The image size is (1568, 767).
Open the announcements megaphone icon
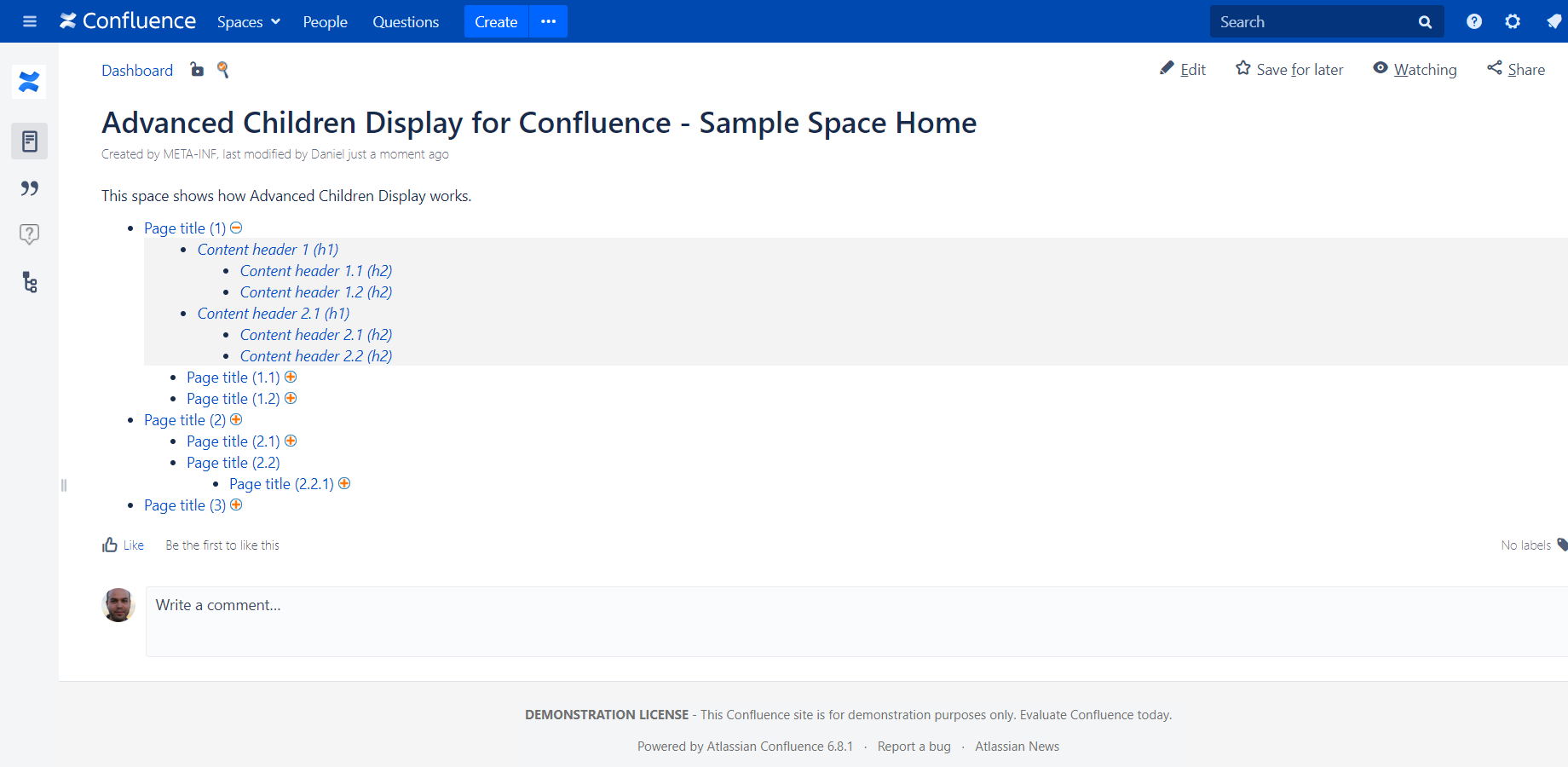coord(1552,21)
